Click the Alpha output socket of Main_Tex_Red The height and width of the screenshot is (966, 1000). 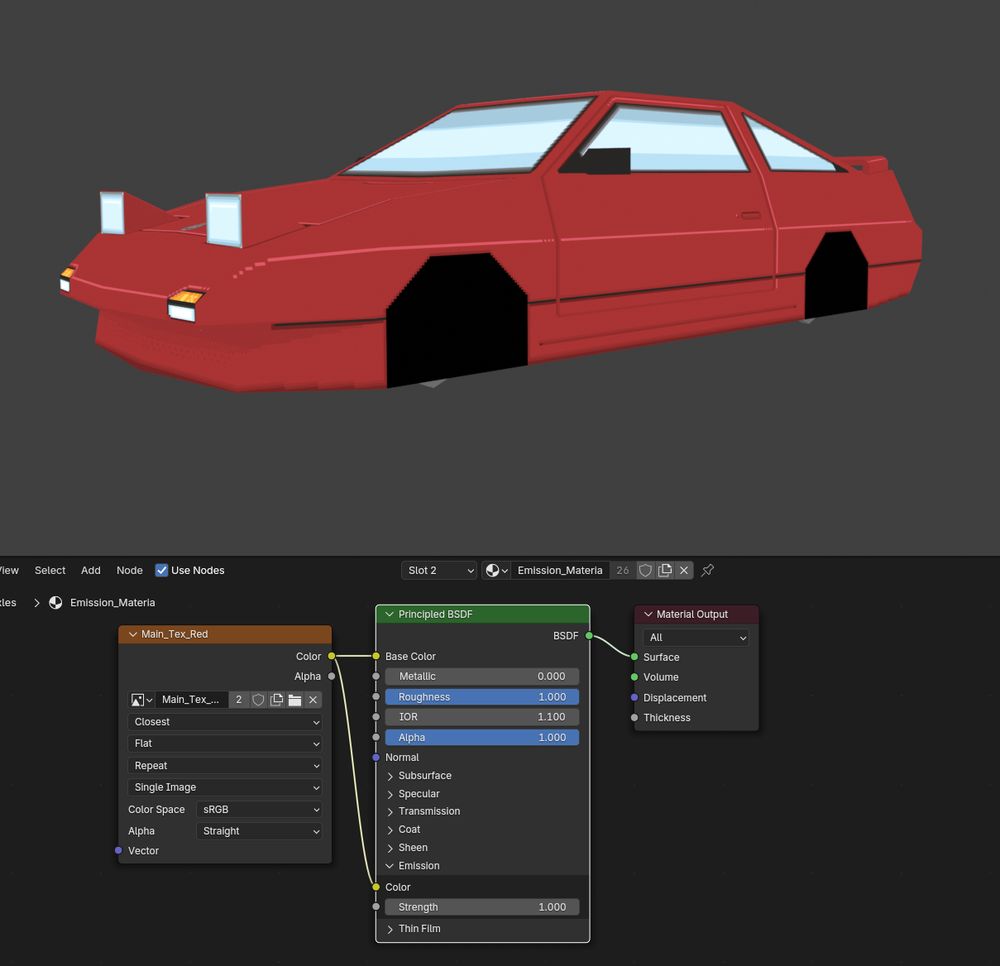click(332, 677)
